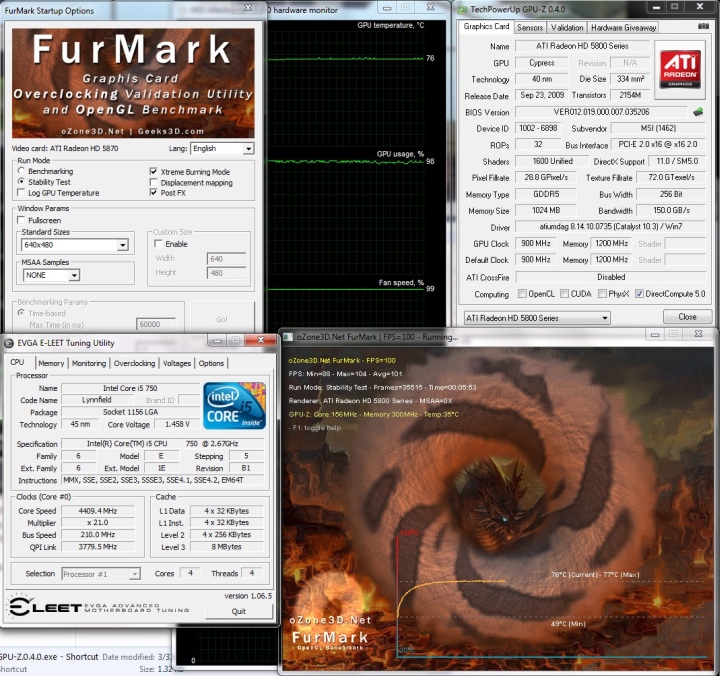Viewport: 720px width, 676px height.
Task: Toggle the Post FX checkbox
Action: point(153,192)
